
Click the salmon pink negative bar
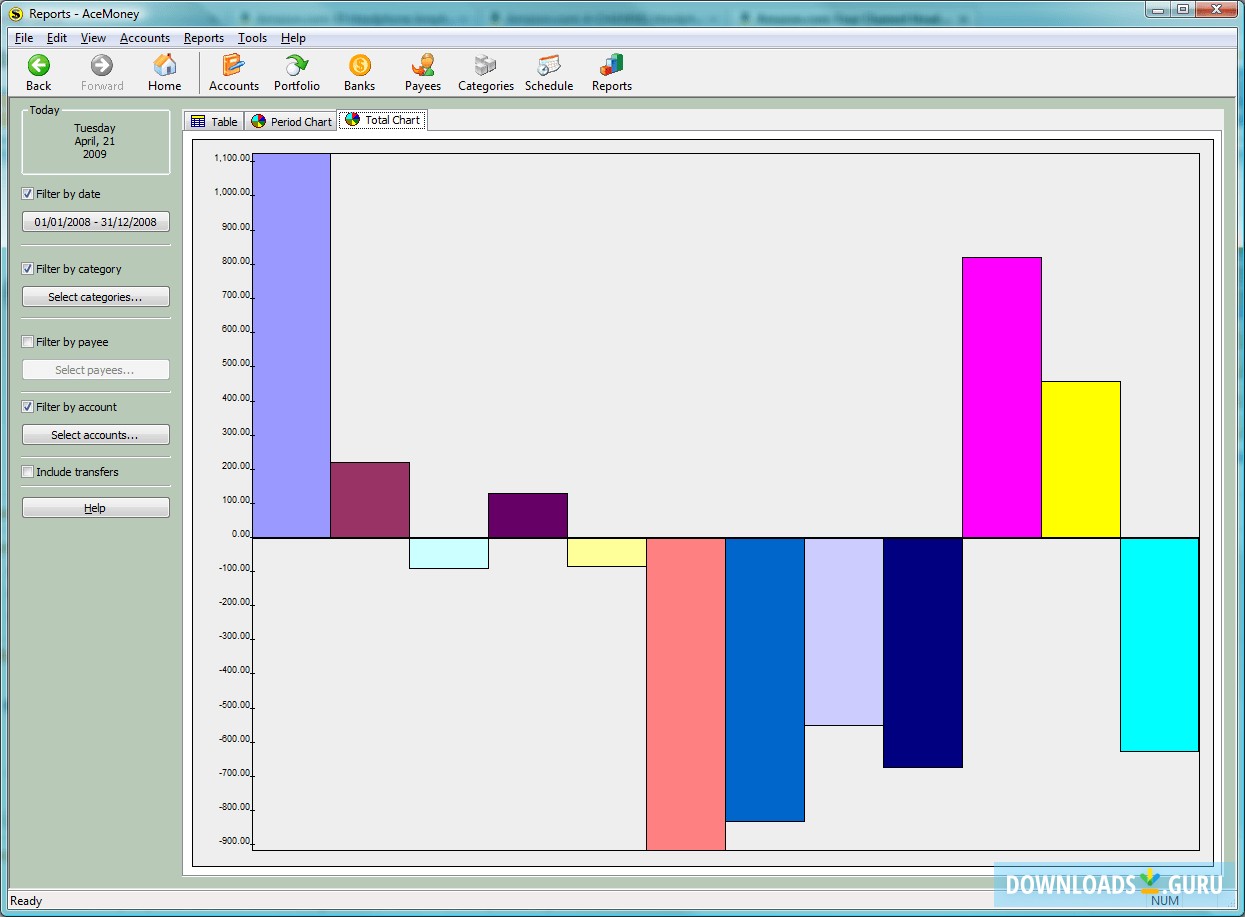[686, 694]
